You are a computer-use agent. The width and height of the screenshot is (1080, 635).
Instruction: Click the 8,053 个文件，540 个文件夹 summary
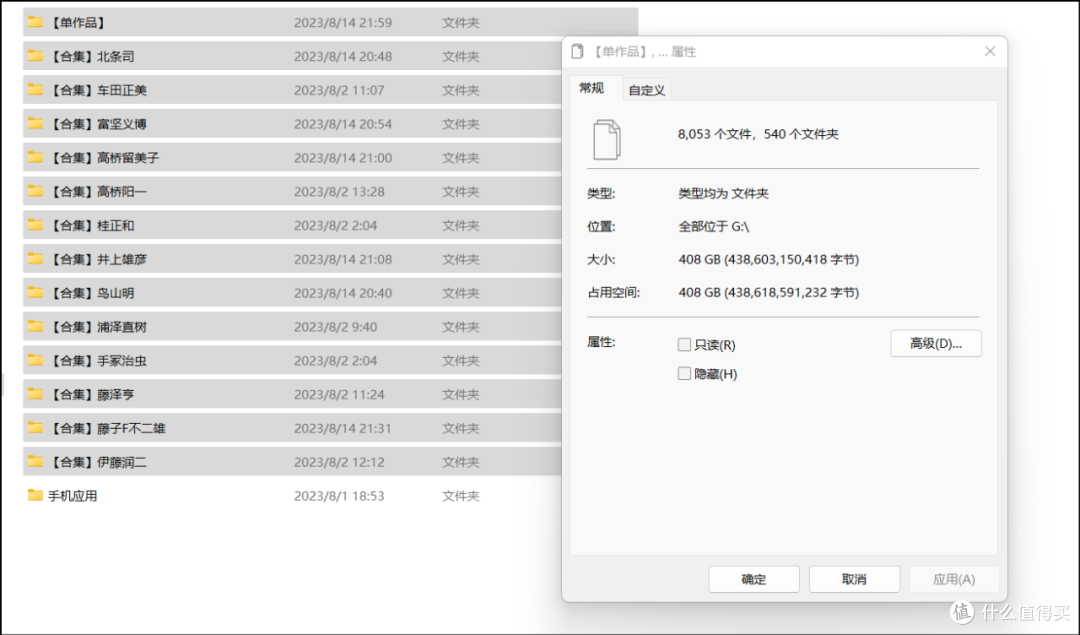coord(758,134)
